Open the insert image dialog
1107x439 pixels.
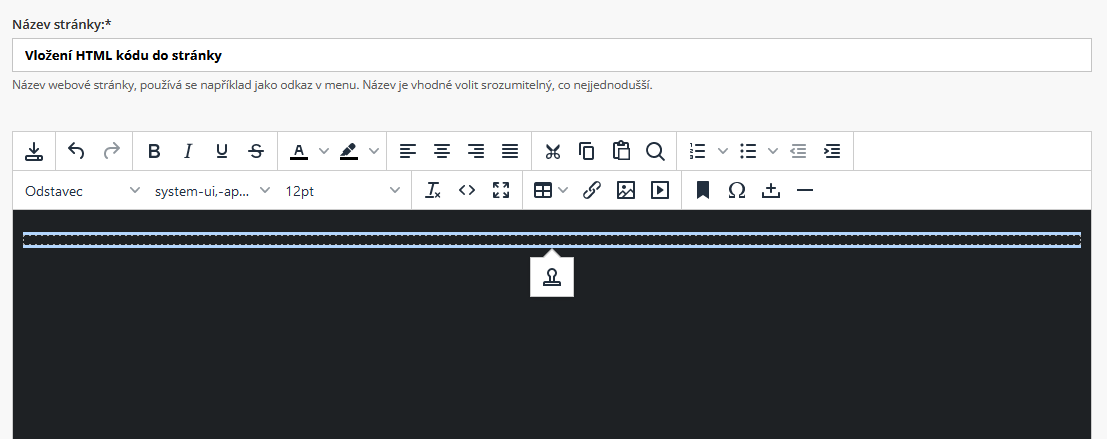coord(626,190)
